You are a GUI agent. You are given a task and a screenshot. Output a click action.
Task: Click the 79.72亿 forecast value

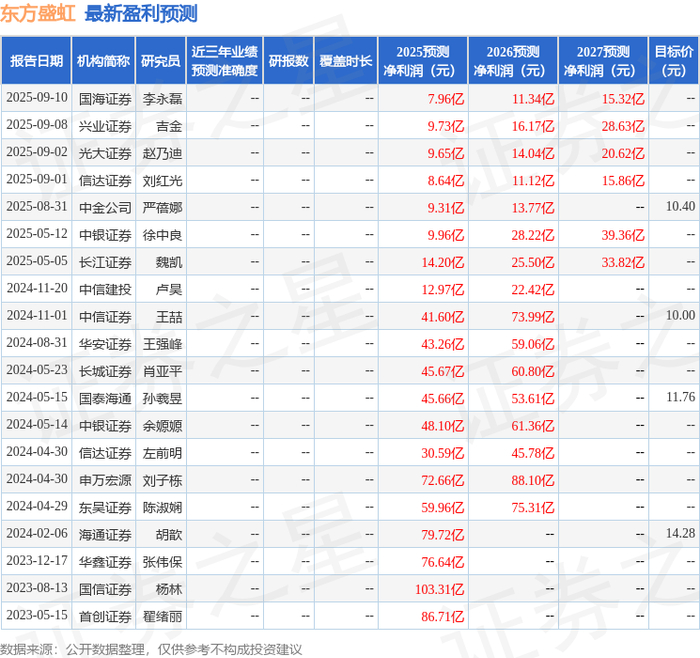tap(442, 534)
